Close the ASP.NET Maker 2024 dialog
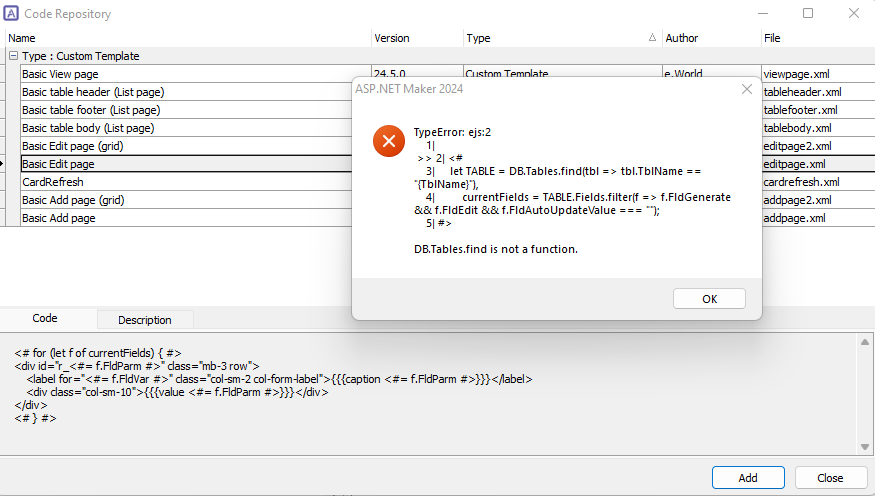 (x=747, y=89)
